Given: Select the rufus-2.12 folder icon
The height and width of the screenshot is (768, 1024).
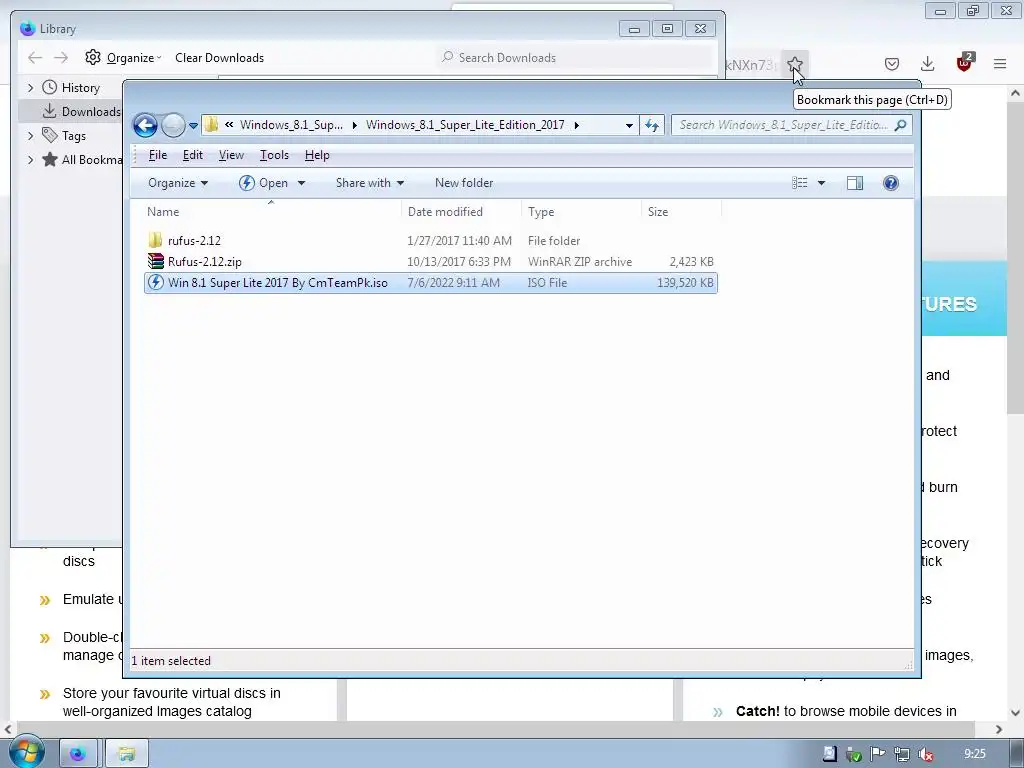Looking at the screenshot, I should [x=155, y=240].
